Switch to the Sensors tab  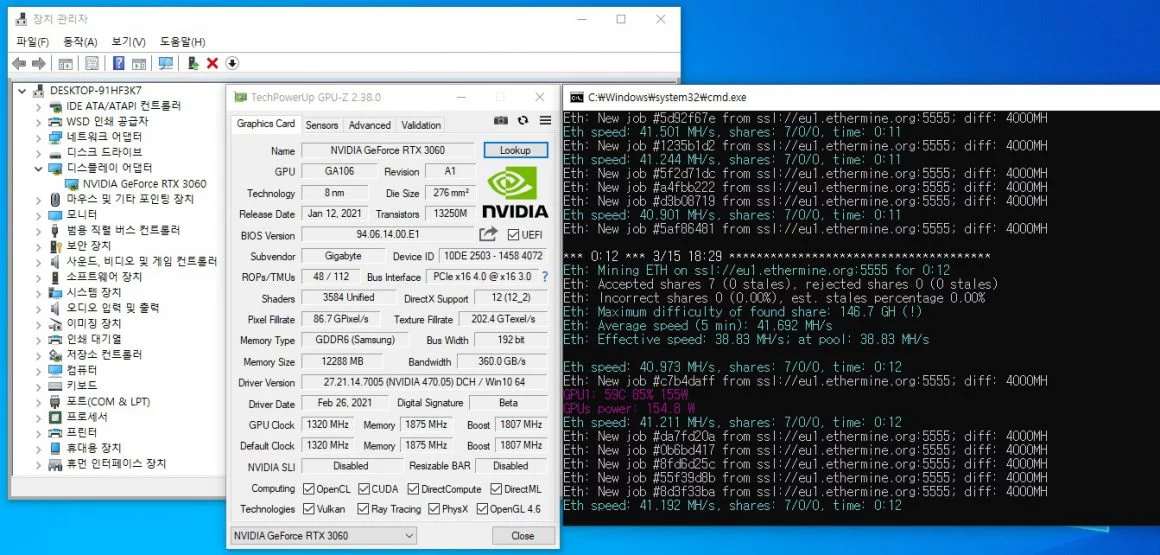[x=322, y=125]
